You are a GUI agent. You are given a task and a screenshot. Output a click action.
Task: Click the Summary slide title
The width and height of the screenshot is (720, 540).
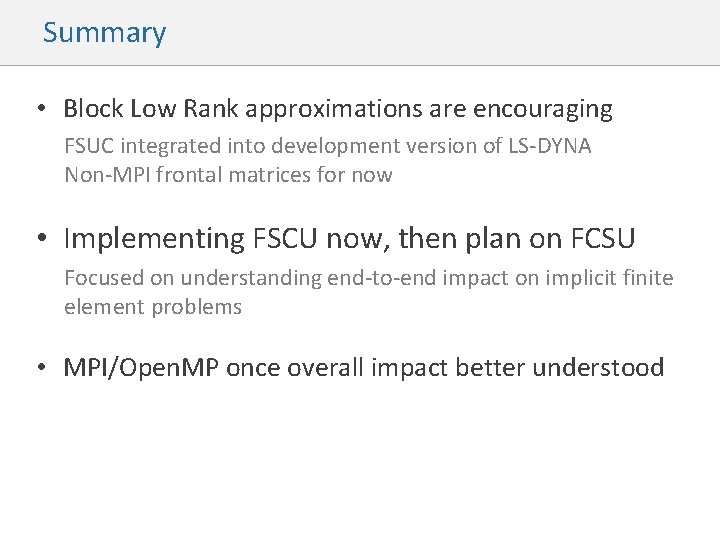[104, 33]
